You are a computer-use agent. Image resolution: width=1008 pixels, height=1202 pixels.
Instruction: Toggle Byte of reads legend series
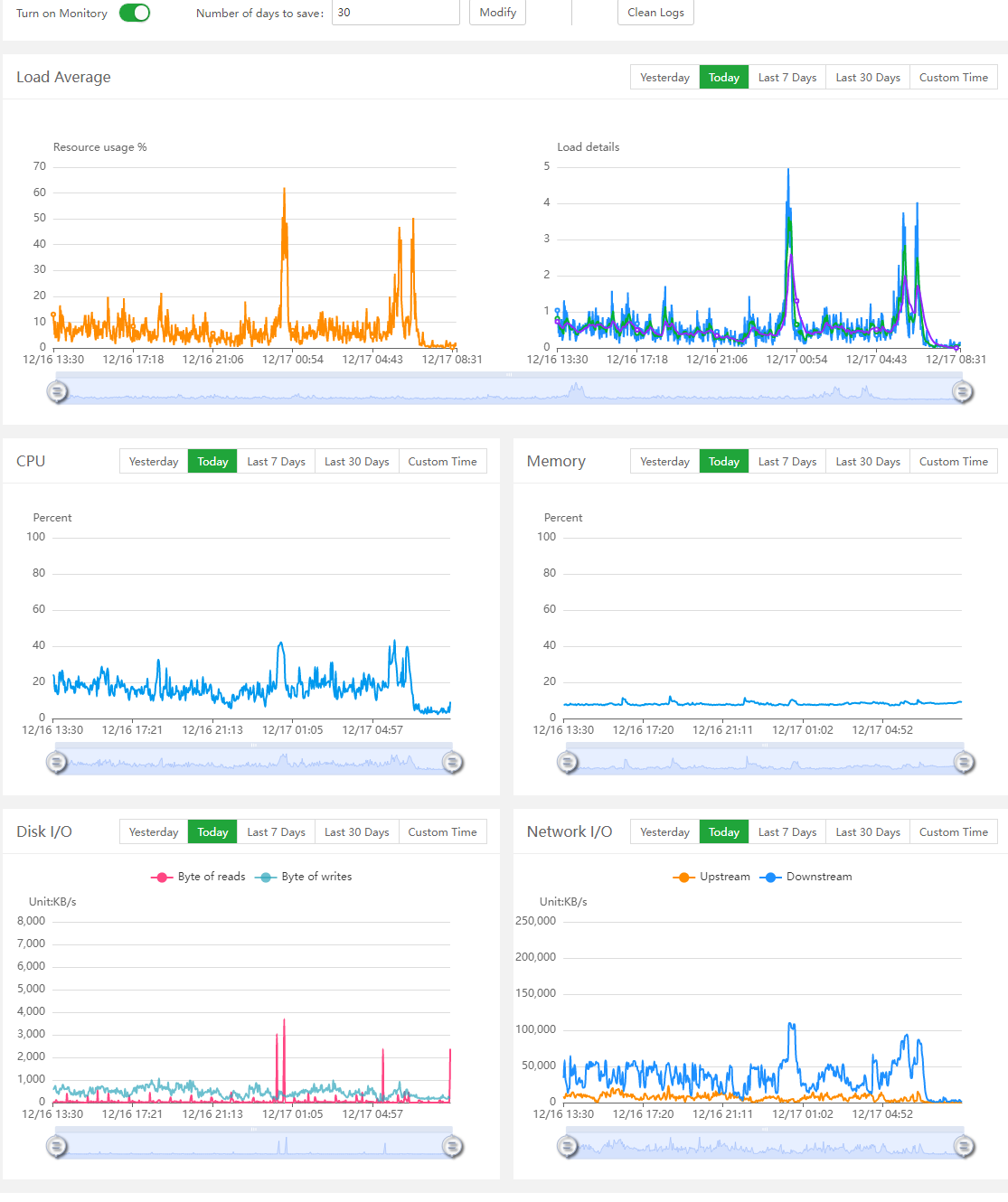tap(199, 877)
